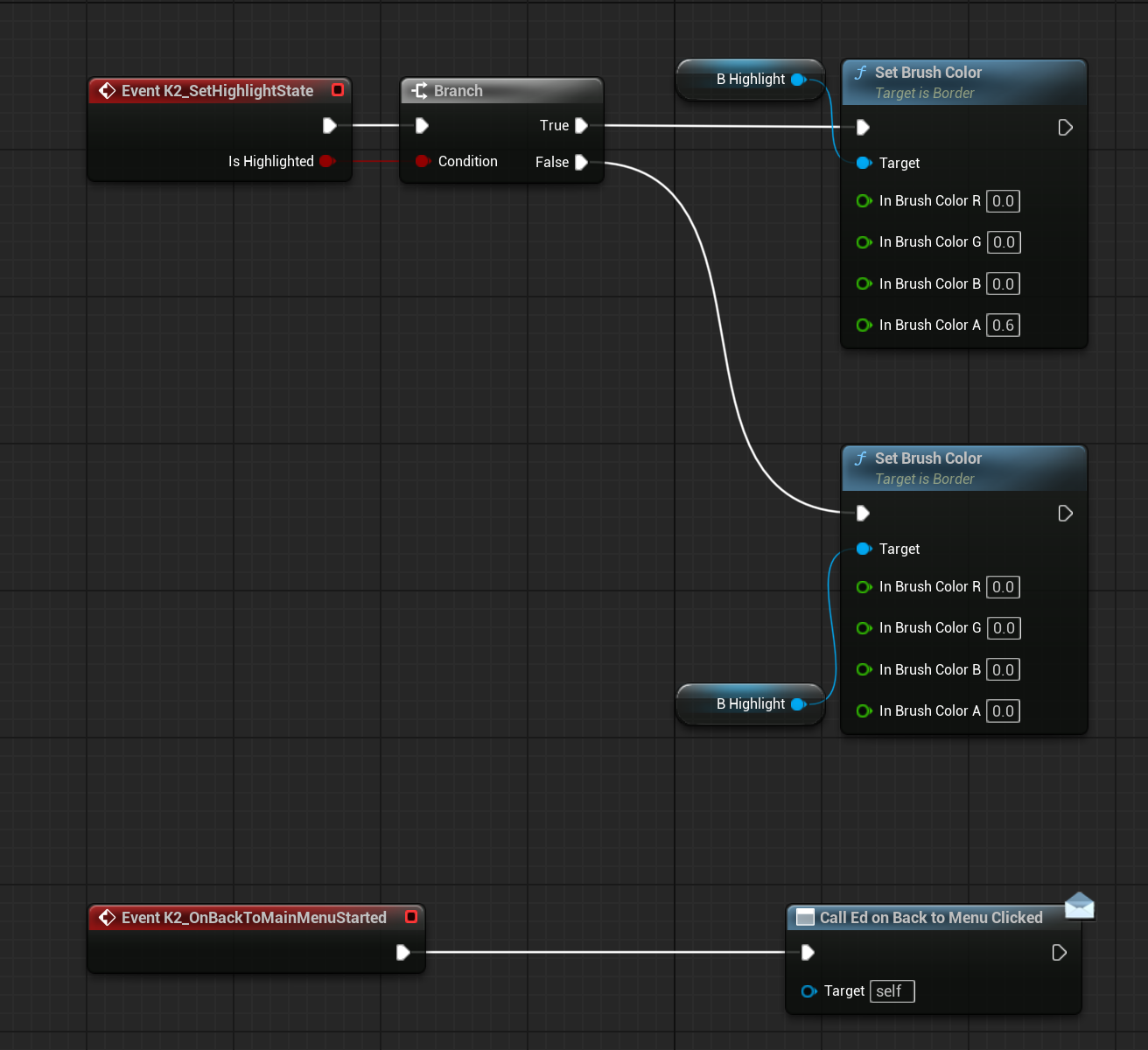Click In Brush Color A pin on upper node
Image resolution: width=1148 pixels, height=1050 pixels.
pyautogui.click(x=864, y=325)
